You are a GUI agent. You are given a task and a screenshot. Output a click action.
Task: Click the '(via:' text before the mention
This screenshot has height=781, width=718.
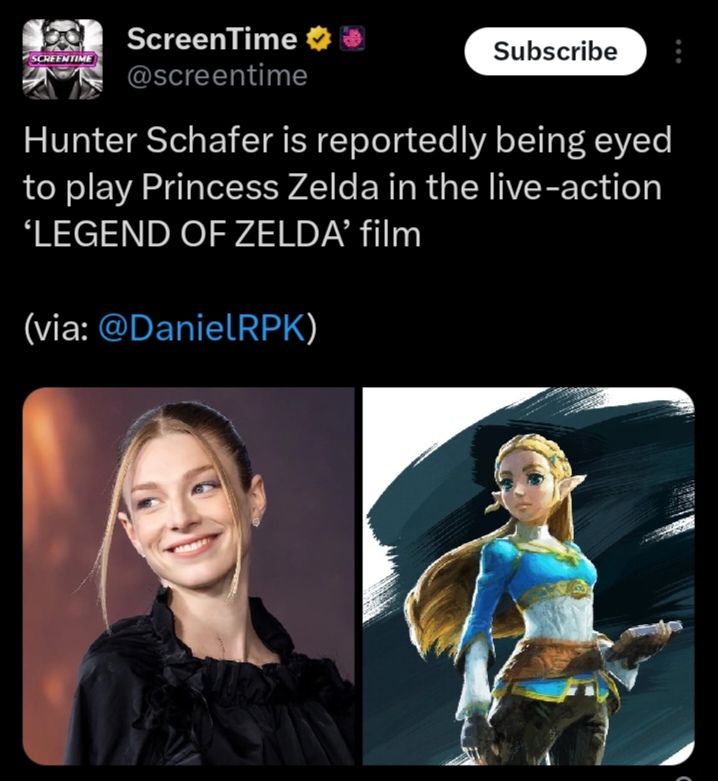[x=57, y=329]
